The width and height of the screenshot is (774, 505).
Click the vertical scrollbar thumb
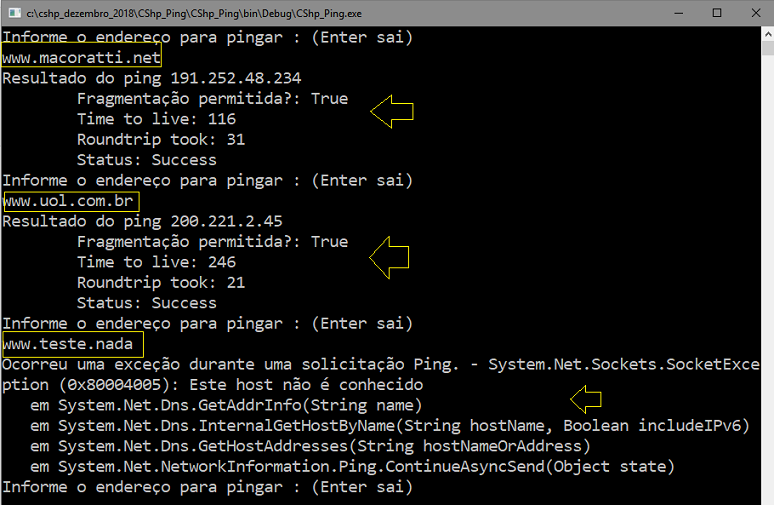768,48
